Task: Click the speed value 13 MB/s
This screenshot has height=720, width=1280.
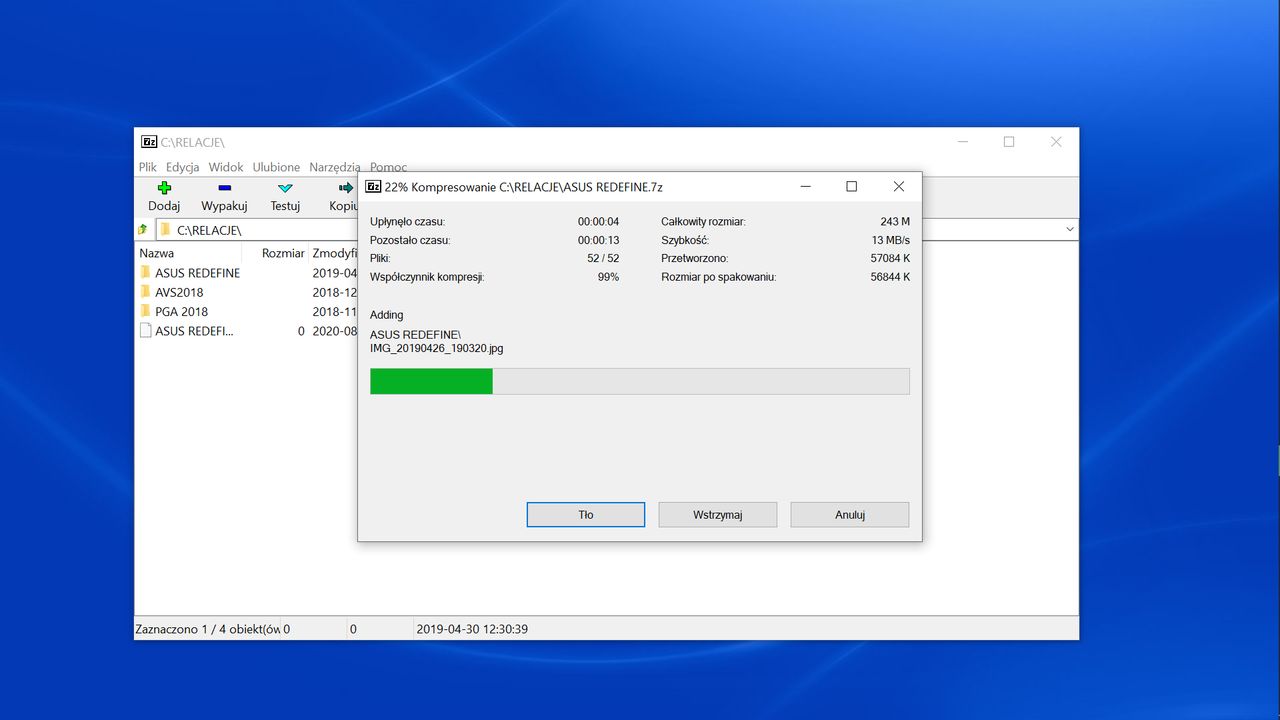Action: coord(891,240)
